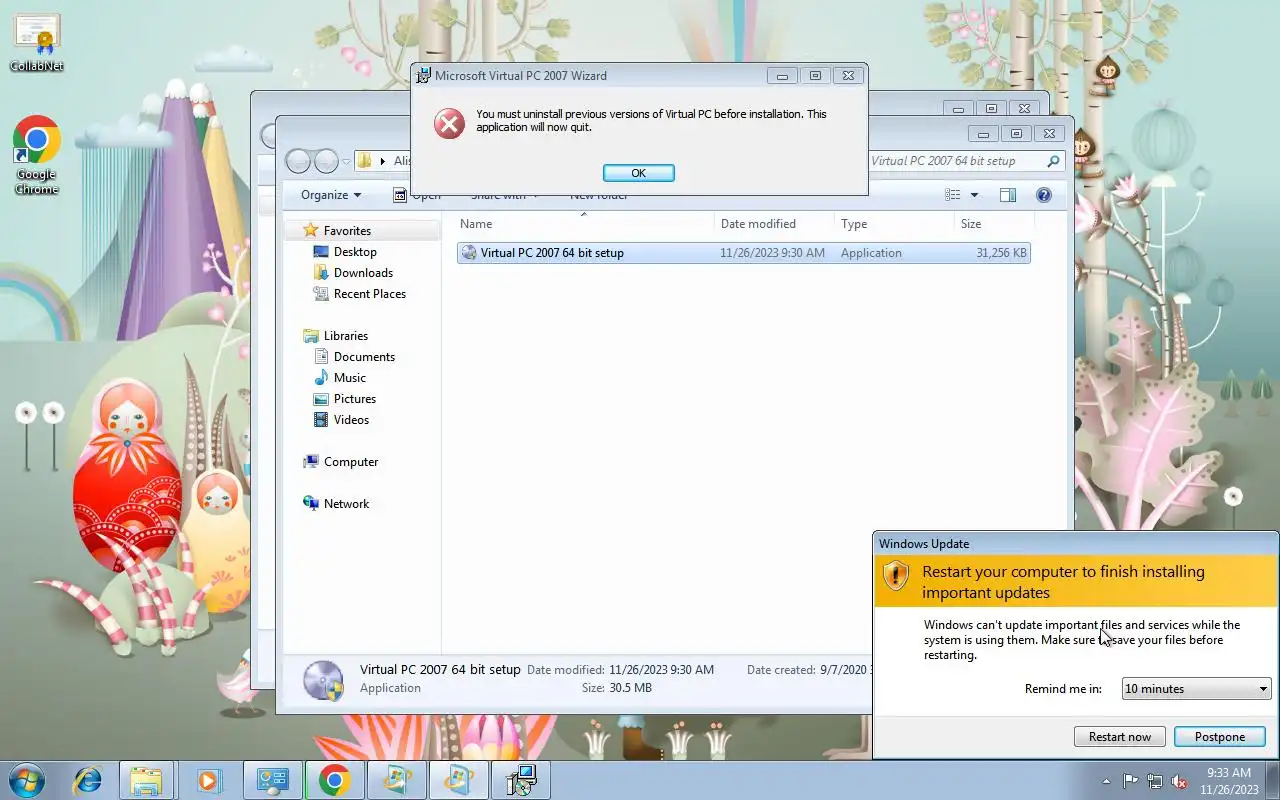Open the muted volume tray icon
This screenshot has height=800, width=1280.
[x=1179, y=781]
